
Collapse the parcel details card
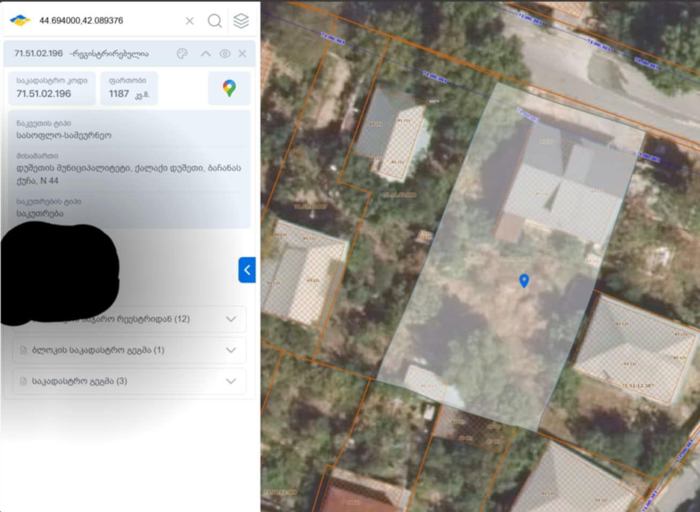[x=206, y=53]
